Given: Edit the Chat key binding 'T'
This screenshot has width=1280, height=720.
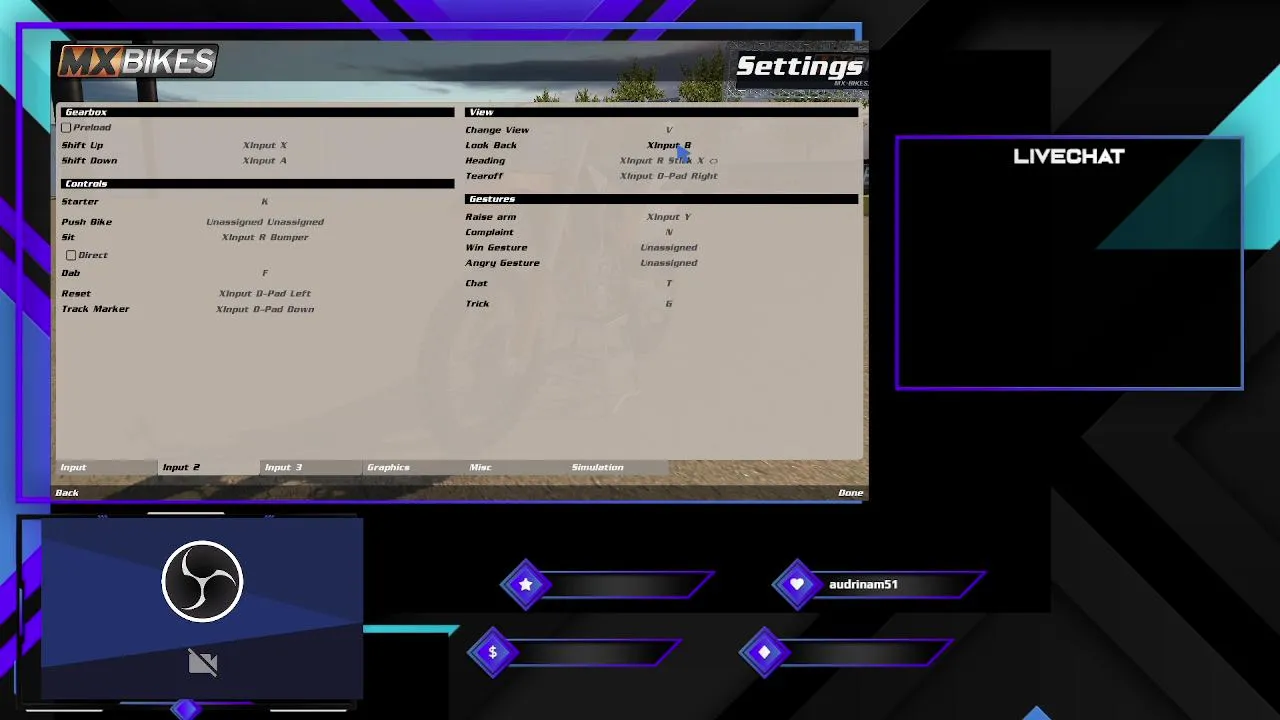Looking at the screenshot, I should [669, 283].
